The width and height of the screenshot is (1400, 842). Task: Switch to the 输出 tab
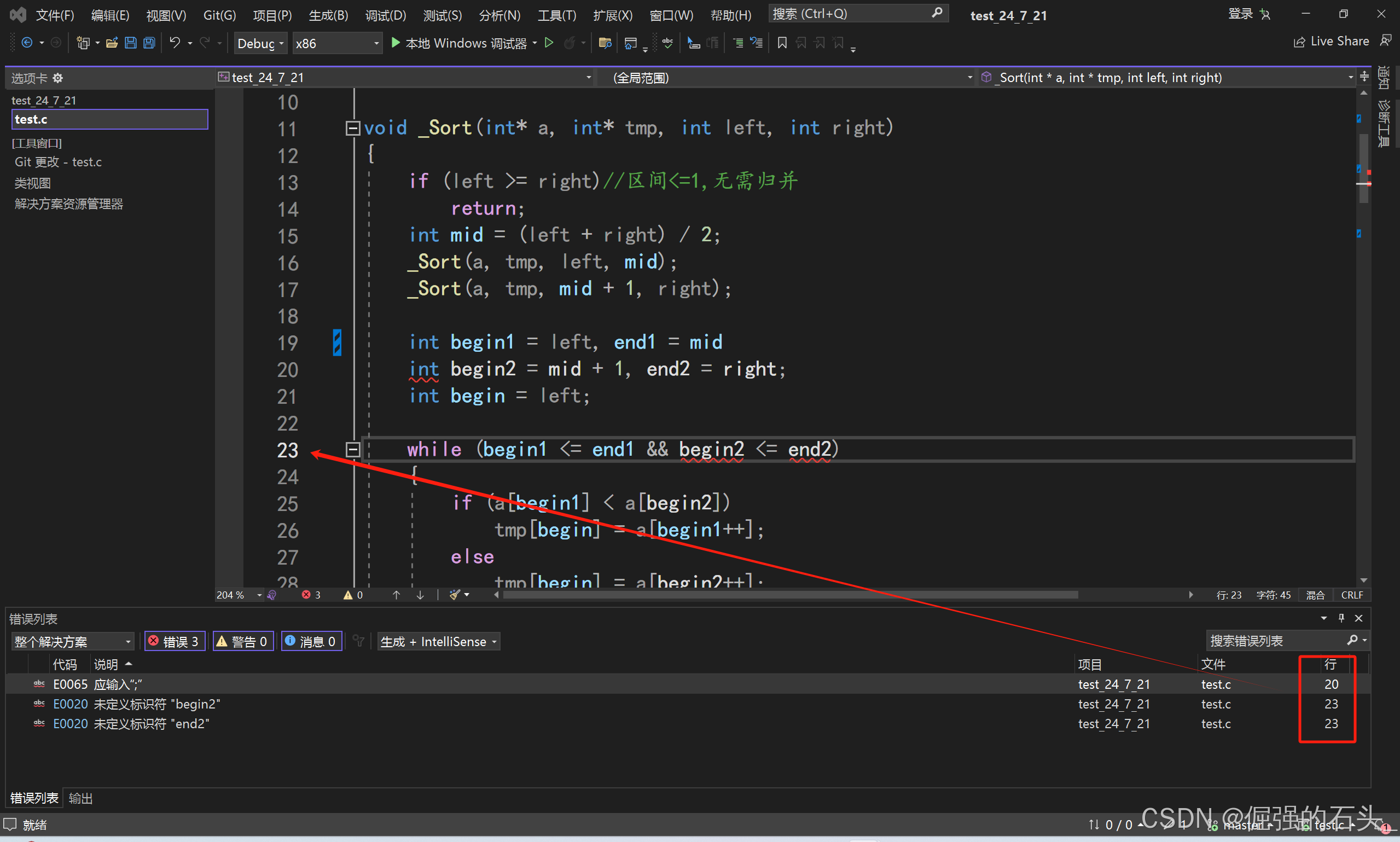point(80,798)
